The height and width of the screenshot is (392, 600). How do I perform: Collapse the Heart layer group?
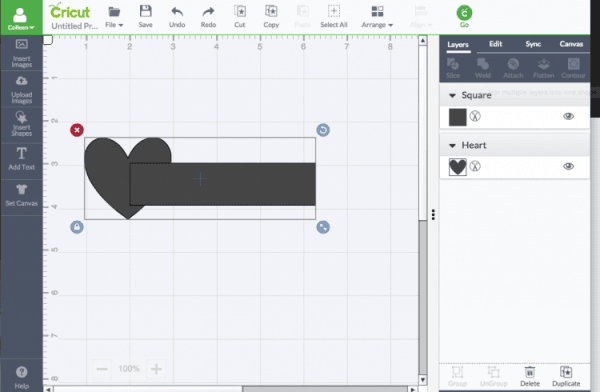pos(452,145)
